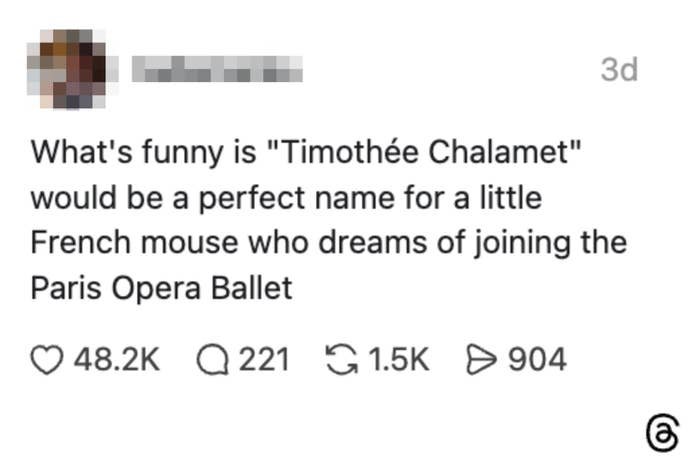The height and width of the screenshot is (466, 700).
Task: Click the words "Paris Opera Ballet"
Action: 161,289
